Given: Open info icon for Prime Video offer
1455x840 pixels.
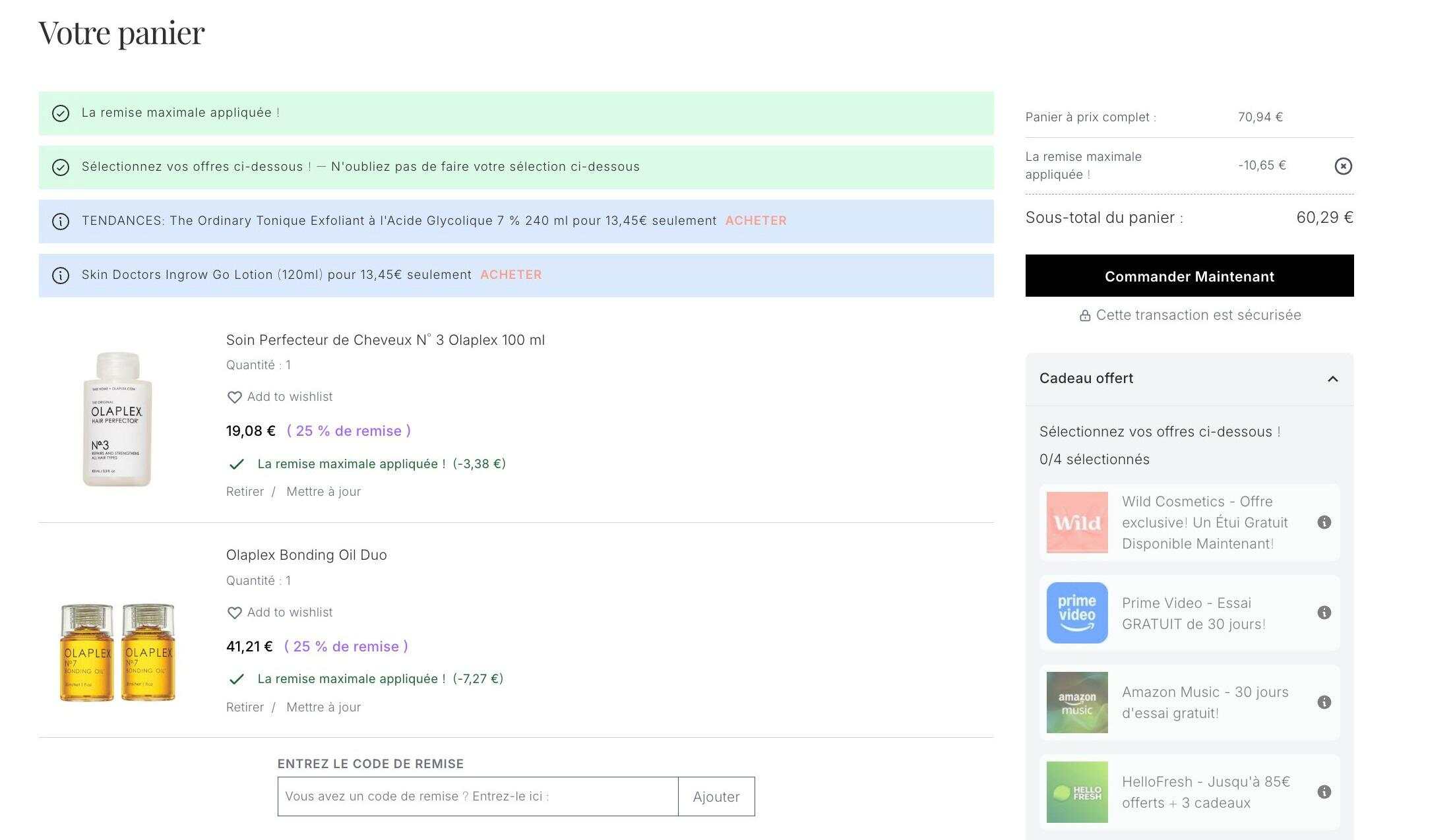Looking at the screenshot, I should pyautogui.click(x=1324, y=613).
